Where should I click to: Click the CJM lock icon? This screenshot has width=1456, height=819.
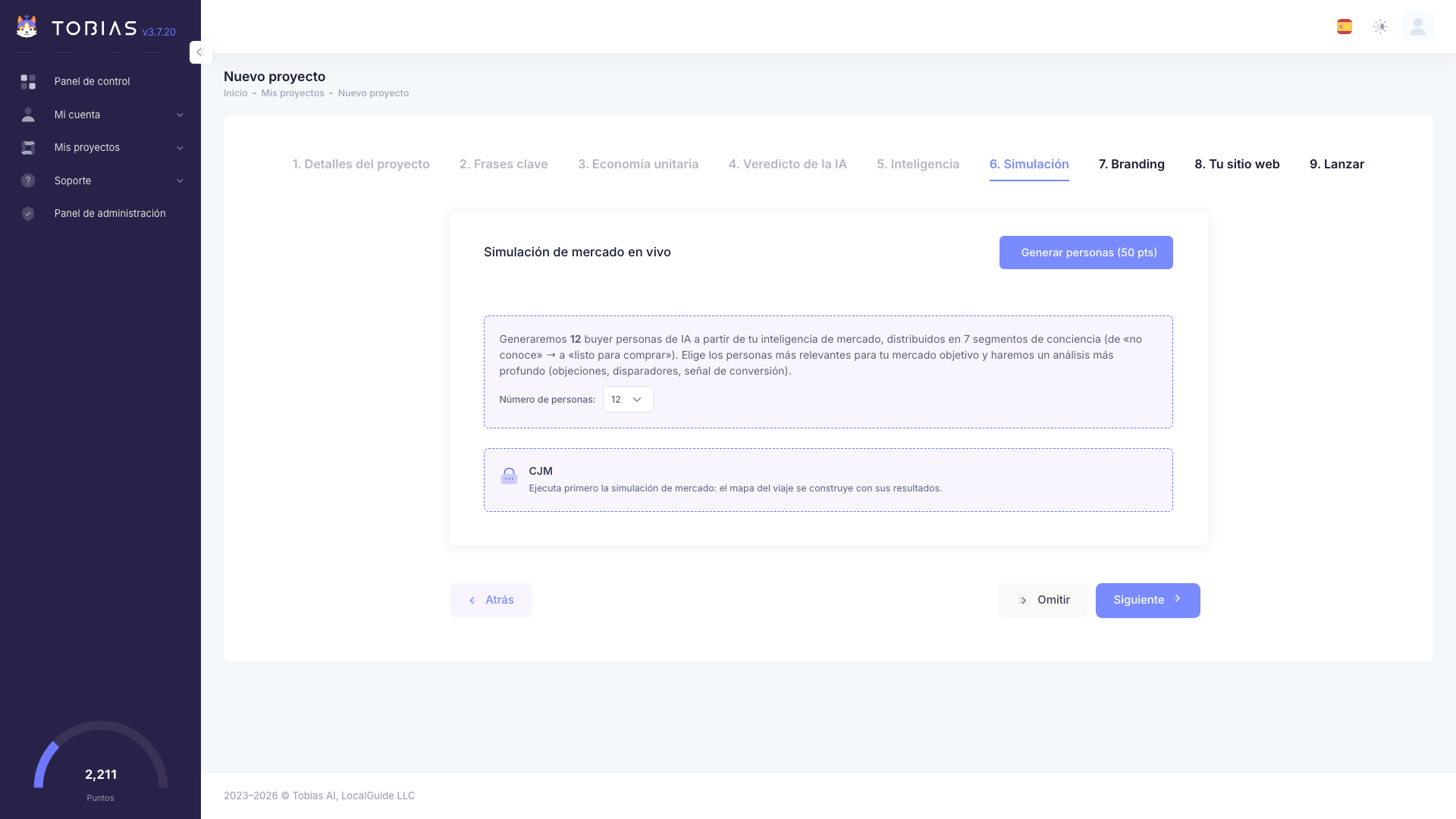pos(509,476)
